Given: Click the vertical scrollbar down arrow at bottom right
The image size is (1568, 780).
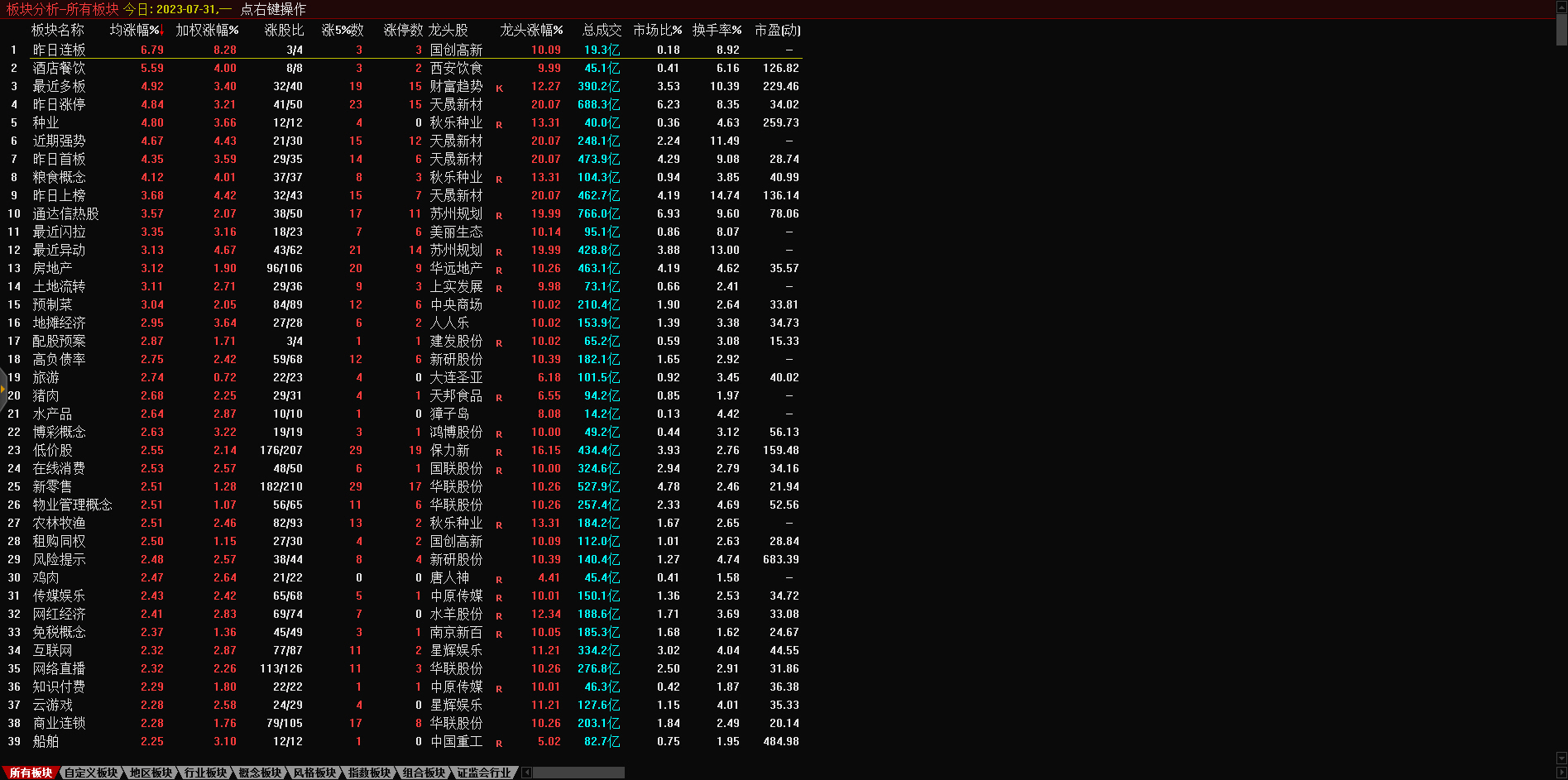Looking at the screenshot, I should click(1561, 758).
